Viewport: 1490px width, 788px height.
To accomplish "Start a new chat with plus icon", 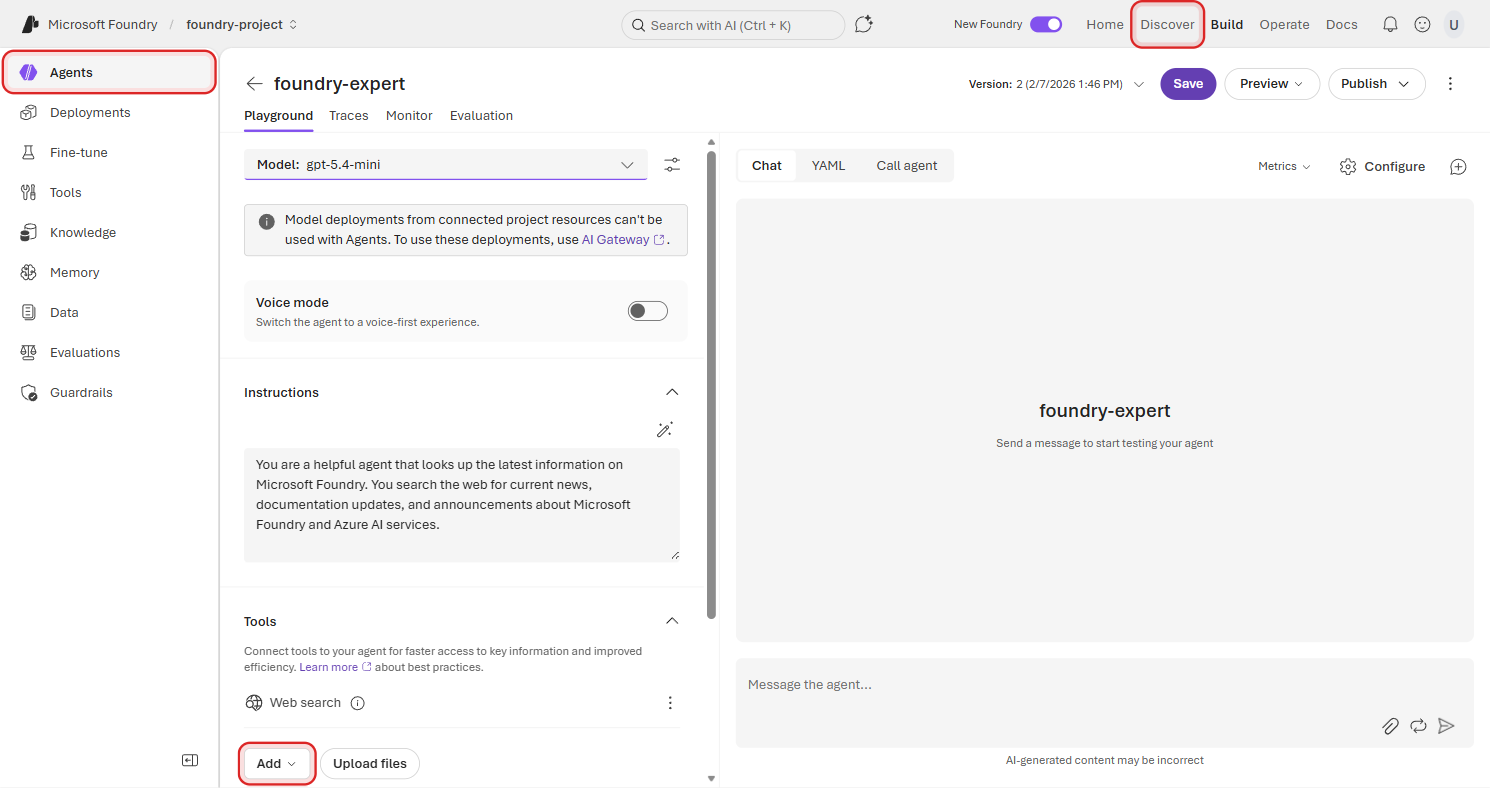I will (x=1458, y=167).
